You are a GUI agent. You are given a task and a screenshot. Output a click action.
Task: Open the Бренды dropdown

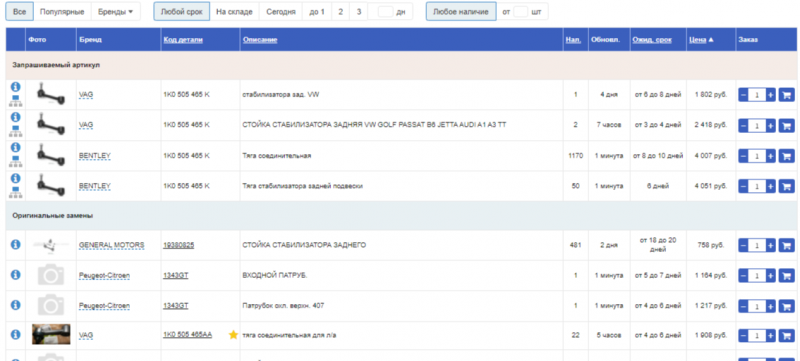(x=116, y=11)
